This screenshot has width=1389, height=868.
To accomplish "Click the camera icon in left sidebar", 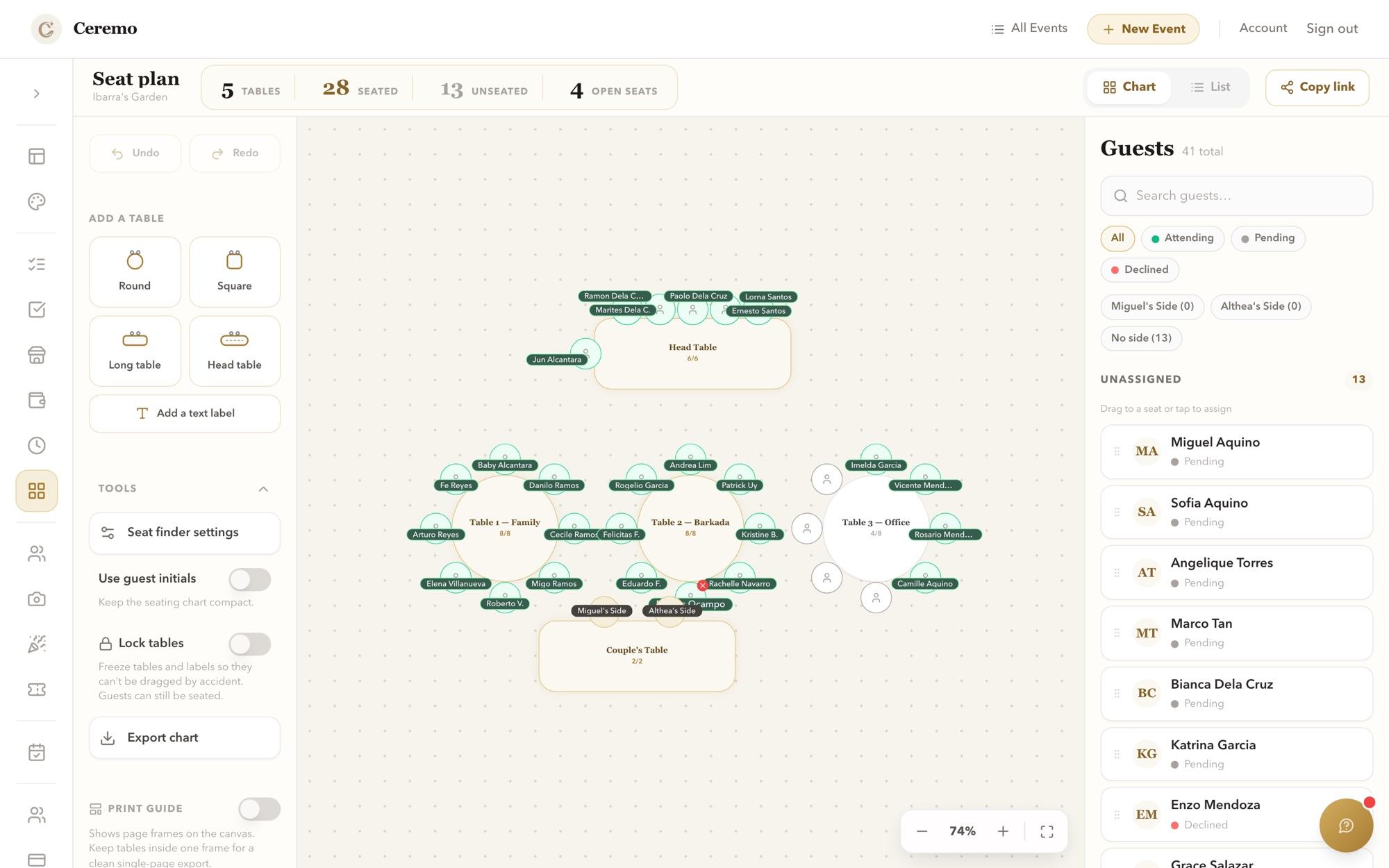I will [x=37, y=599].
